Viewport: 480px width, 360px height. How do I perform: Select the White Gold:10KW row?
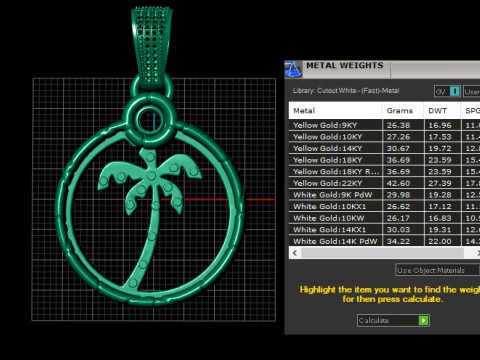pos(384,218)
